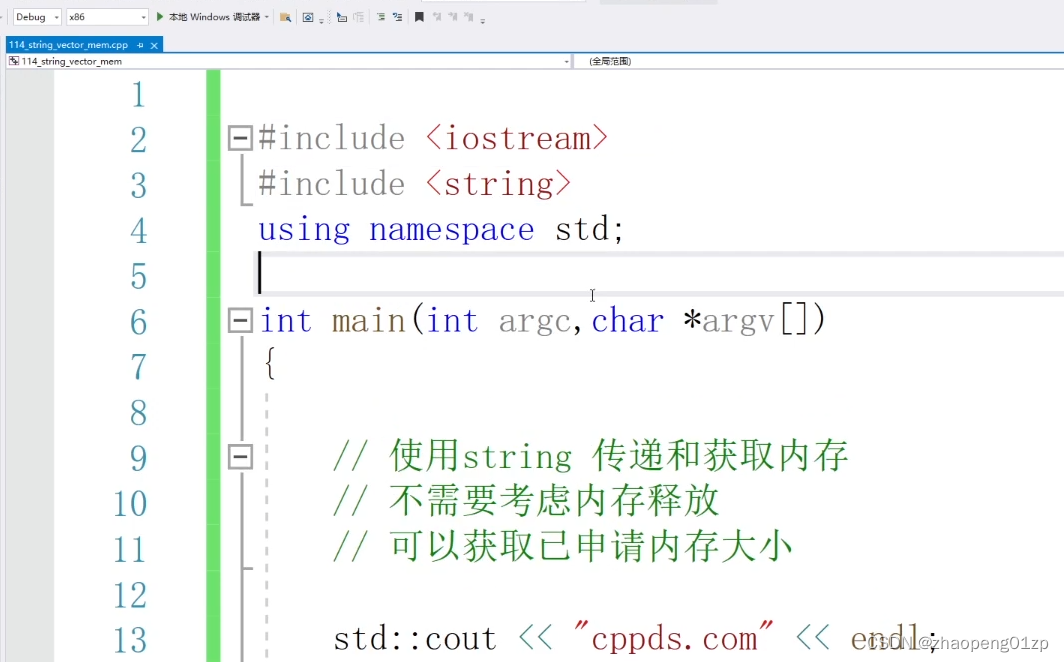1064x662 pixels.
Task: Click line number 10 to select that line
Action: [130, 504]
